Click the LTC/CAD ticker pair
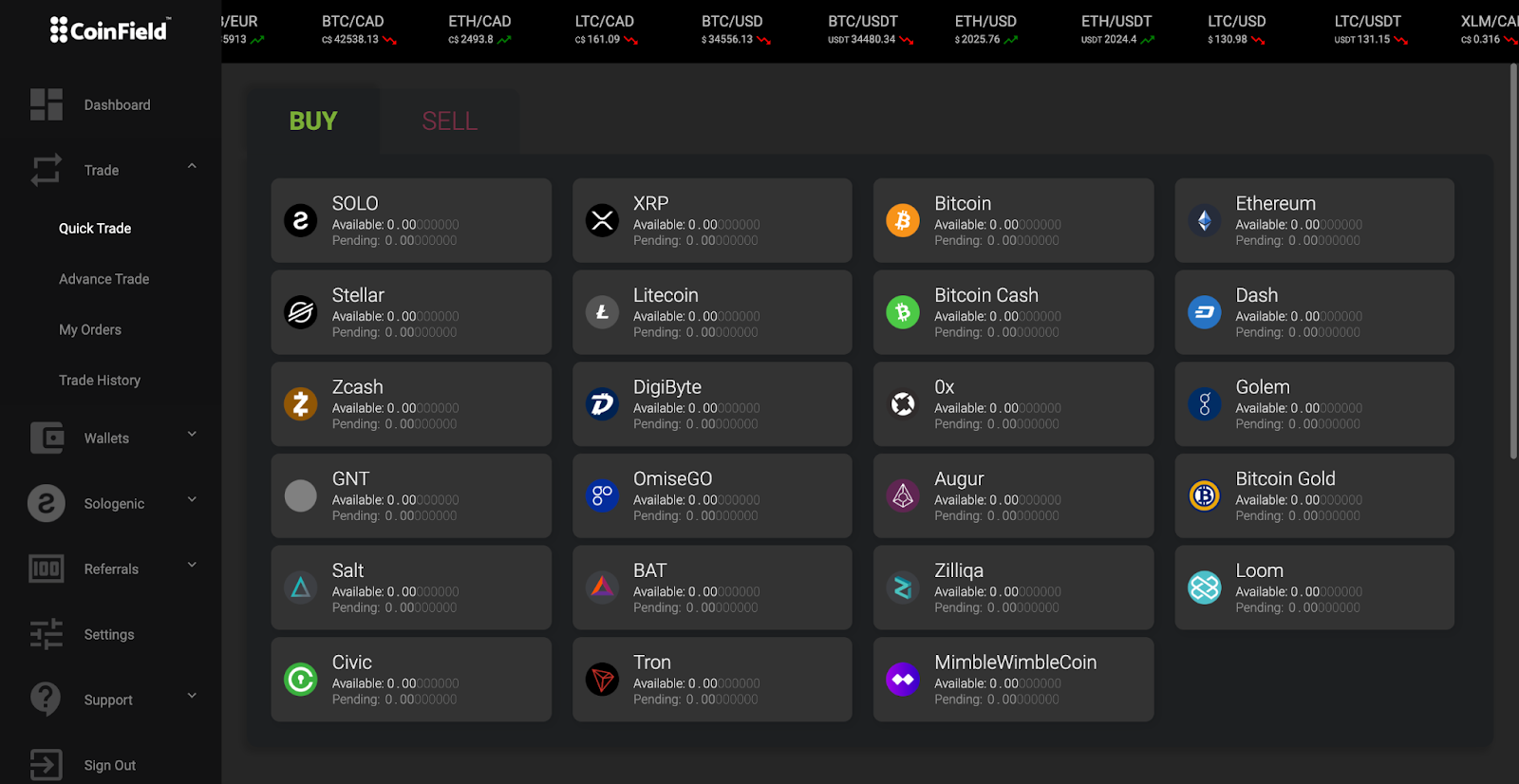The image size is (1519, 784). click(x=605, y=21)
